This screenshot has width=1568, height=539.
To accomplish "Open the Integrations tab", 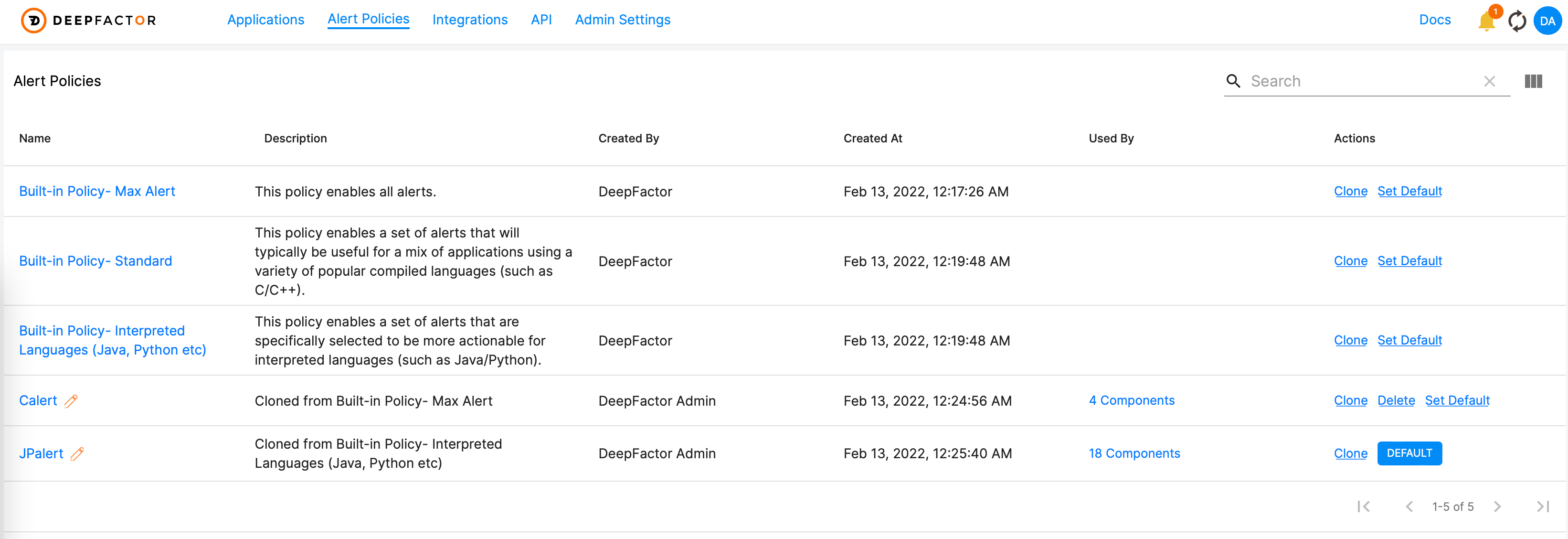I will click(x=469, y=20).
